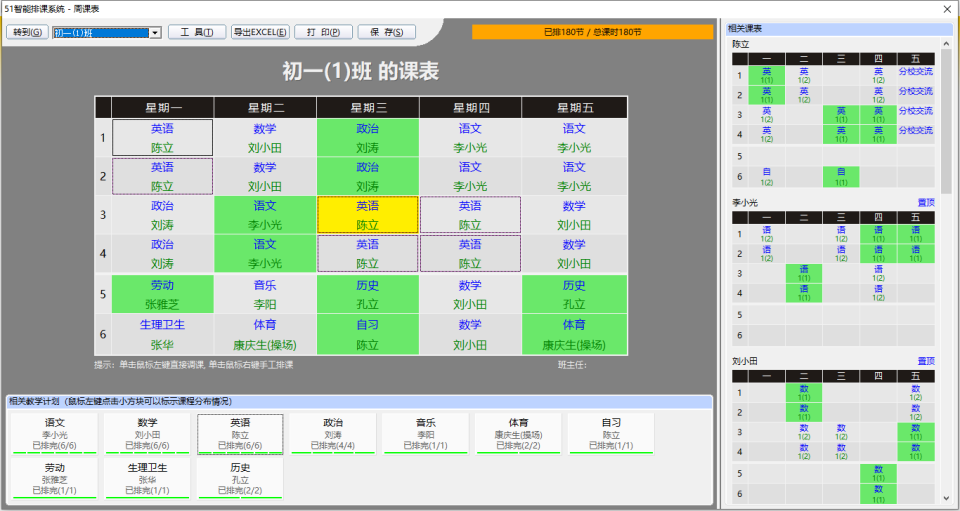The image size is (960, 511).
Task: Export timetable with 导出EXCEL(E) button
Action: tap(260, 32)
